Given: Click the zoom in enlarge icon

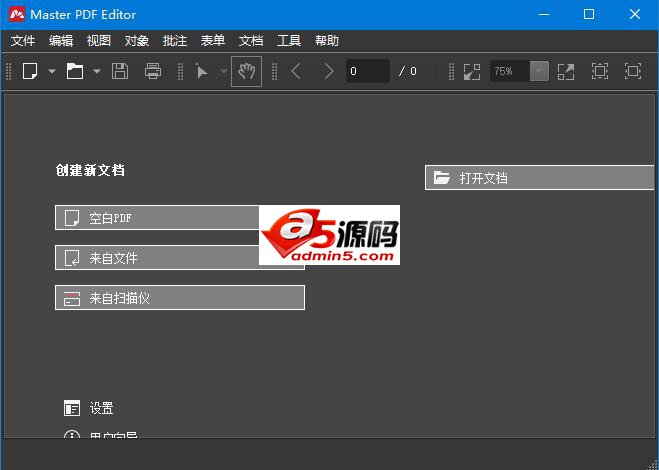Looking at the screenshot, I should (566, 71).
